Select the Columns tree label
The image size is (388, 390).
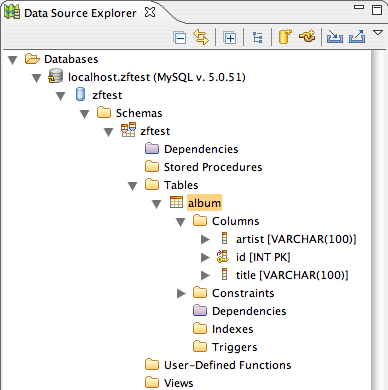coord(235,221)
